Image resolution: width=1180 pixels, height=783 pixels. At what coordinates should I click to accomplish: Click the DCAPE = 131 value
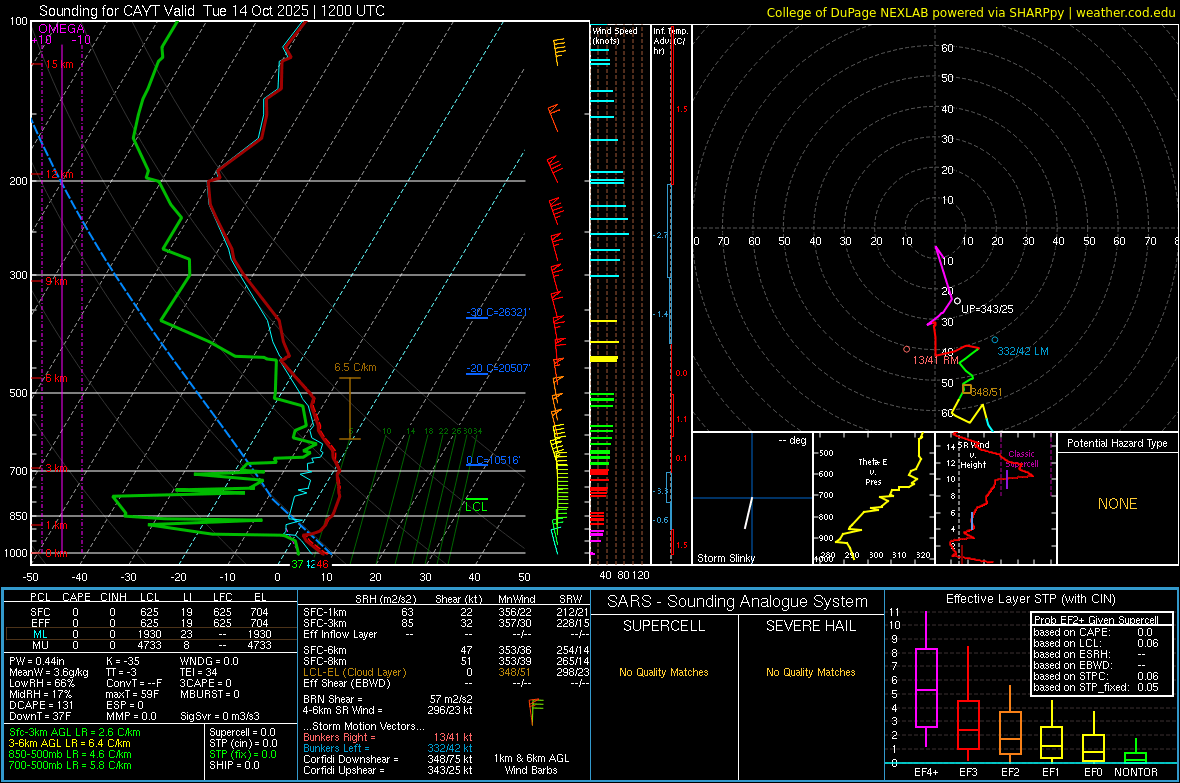41,705
